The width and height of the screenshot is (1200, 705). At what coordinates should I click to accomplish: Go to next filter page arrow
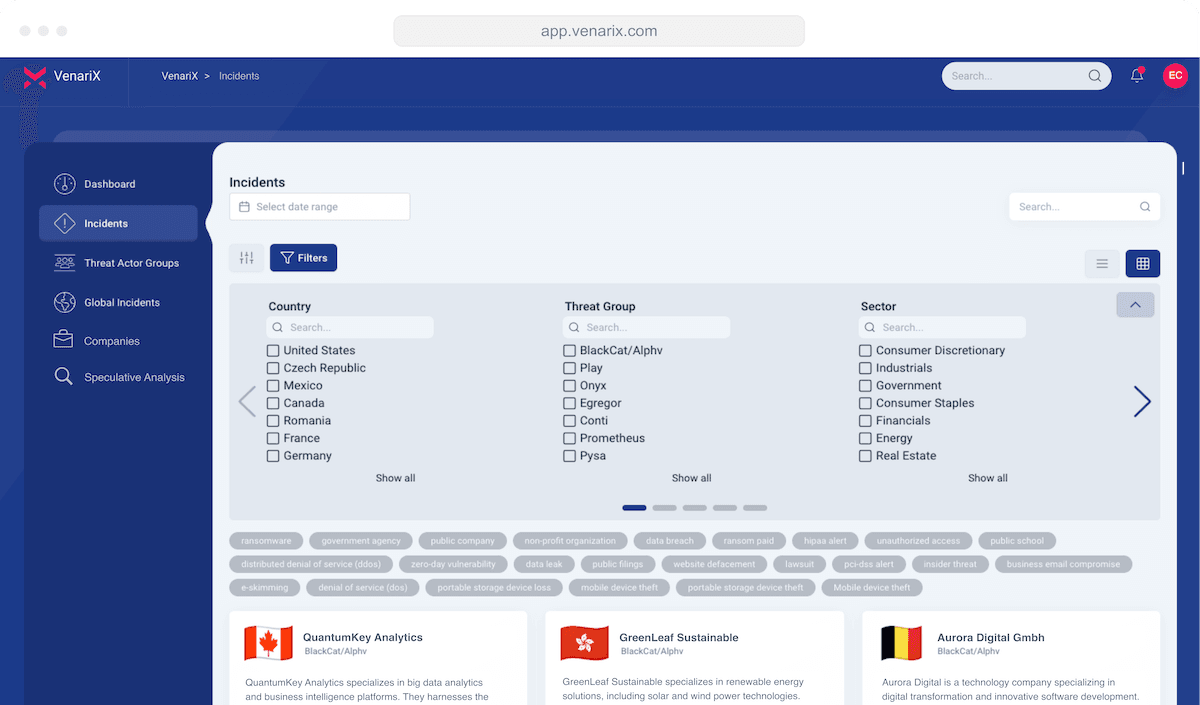click(1142, 402)
